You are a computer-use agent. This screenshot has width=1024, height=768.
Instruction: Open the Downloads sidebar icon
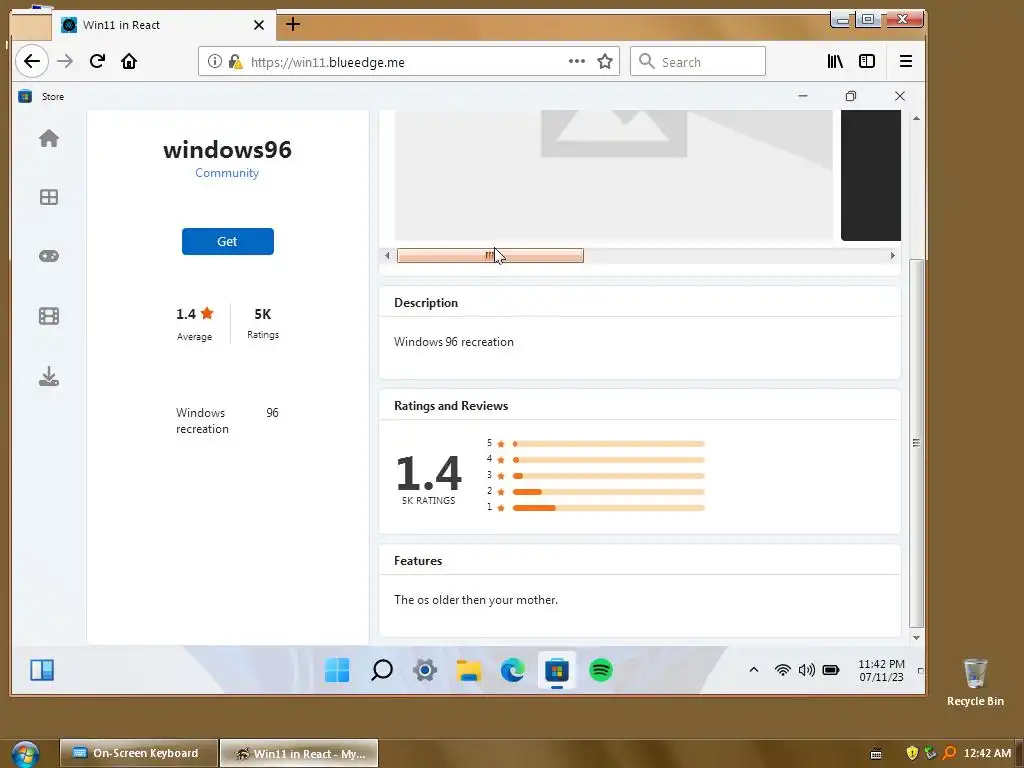click(49, 376)
